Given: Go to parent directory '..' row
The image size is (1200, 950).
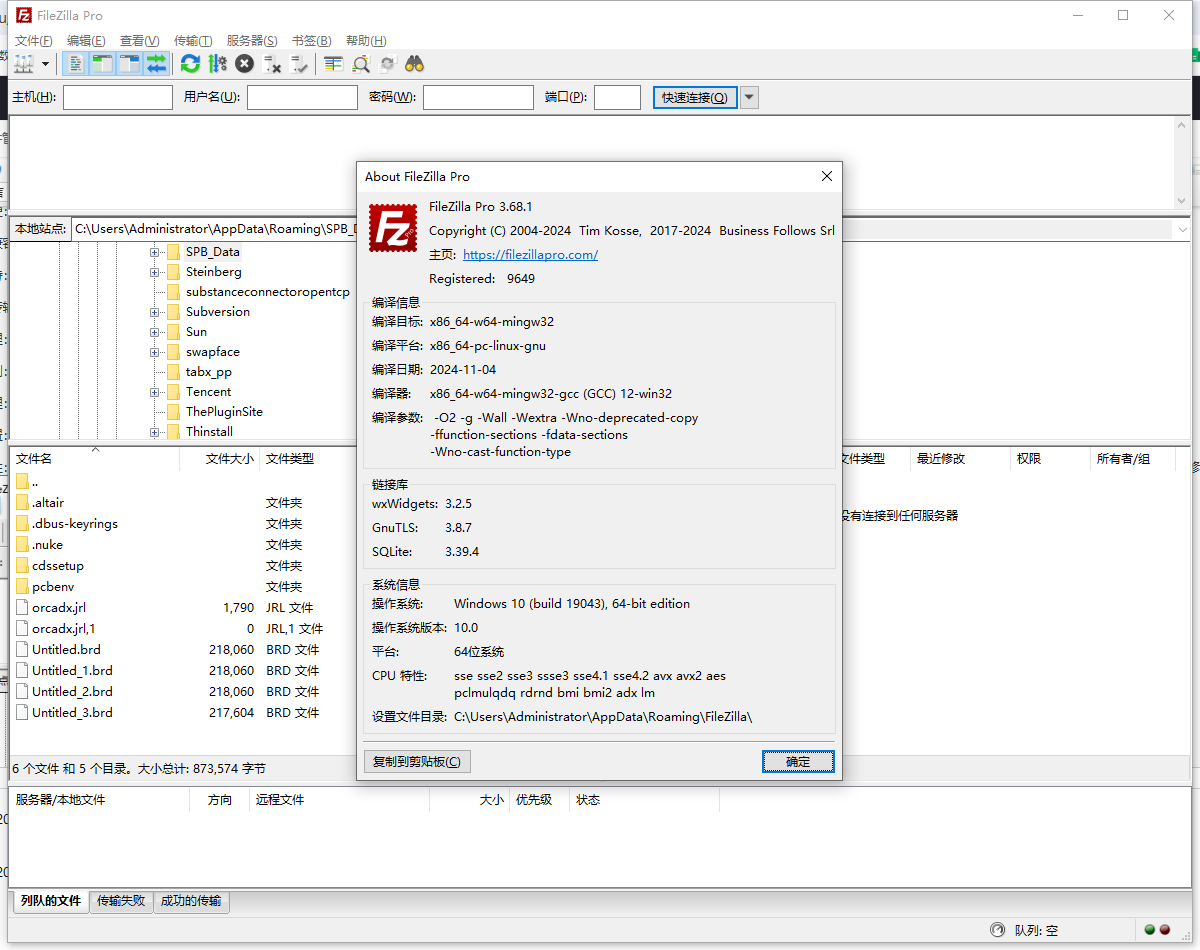Looking at the screenshot, I should tap(180, 482).
